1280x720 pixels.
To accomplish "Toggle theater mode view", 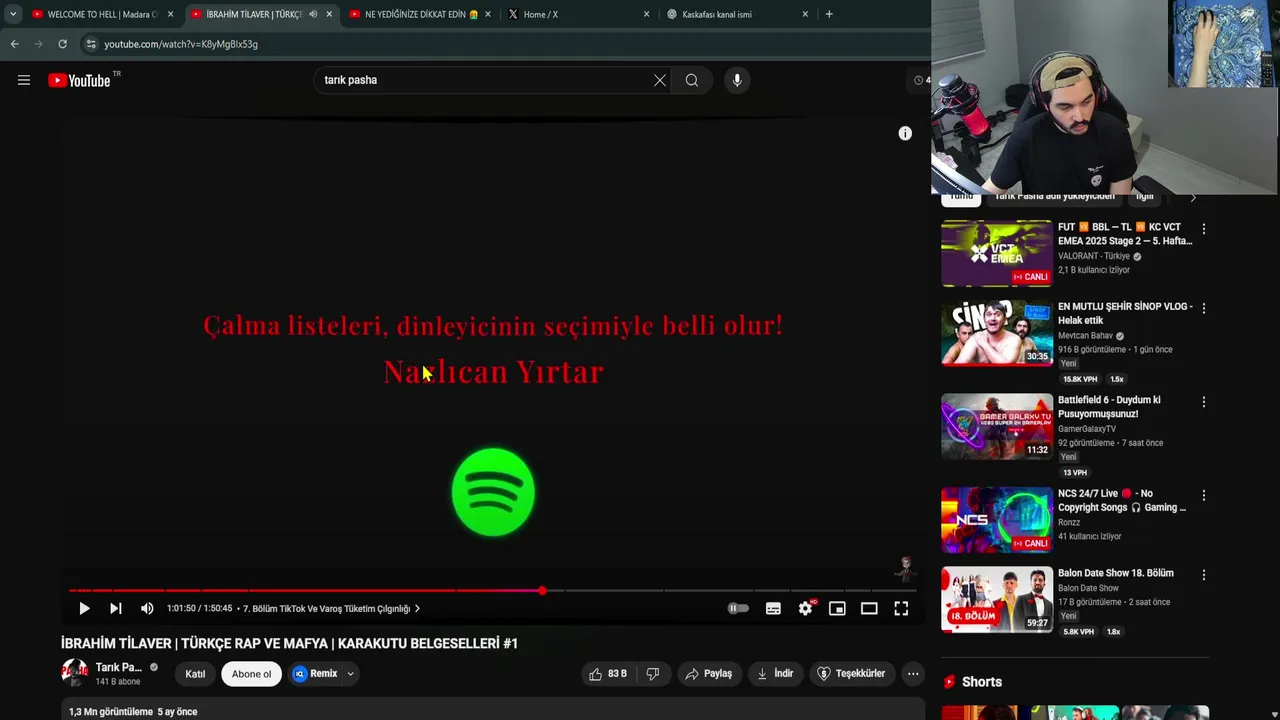I will [869, 608].
